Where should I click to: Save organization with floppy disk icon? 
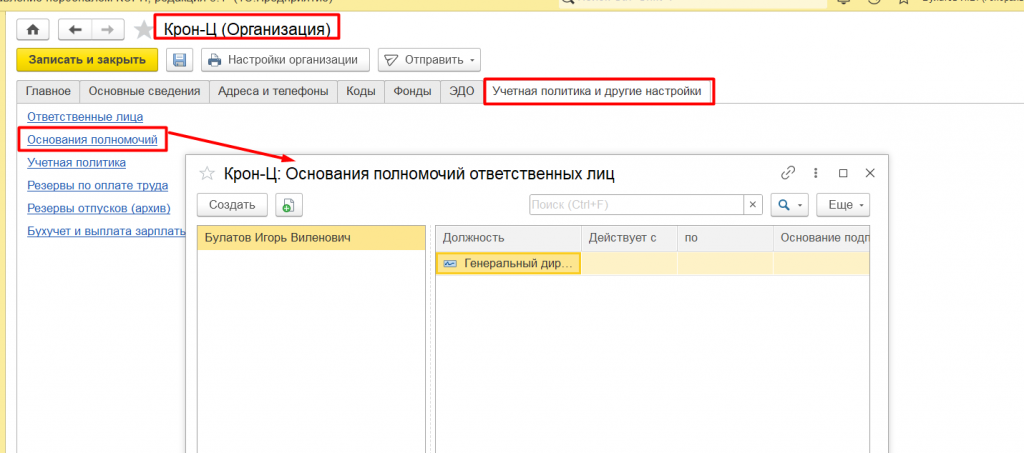point(179,60)
